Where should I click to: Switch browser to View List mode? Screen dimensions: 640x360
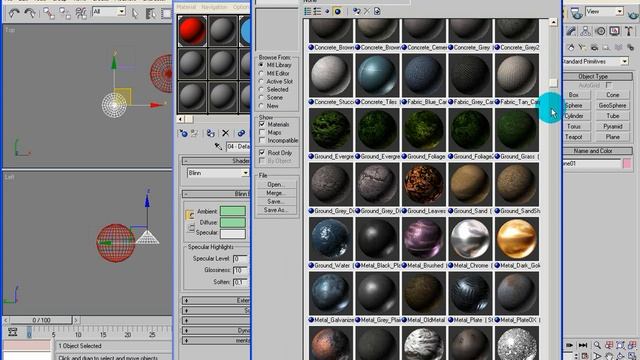(x=308, y=11)
